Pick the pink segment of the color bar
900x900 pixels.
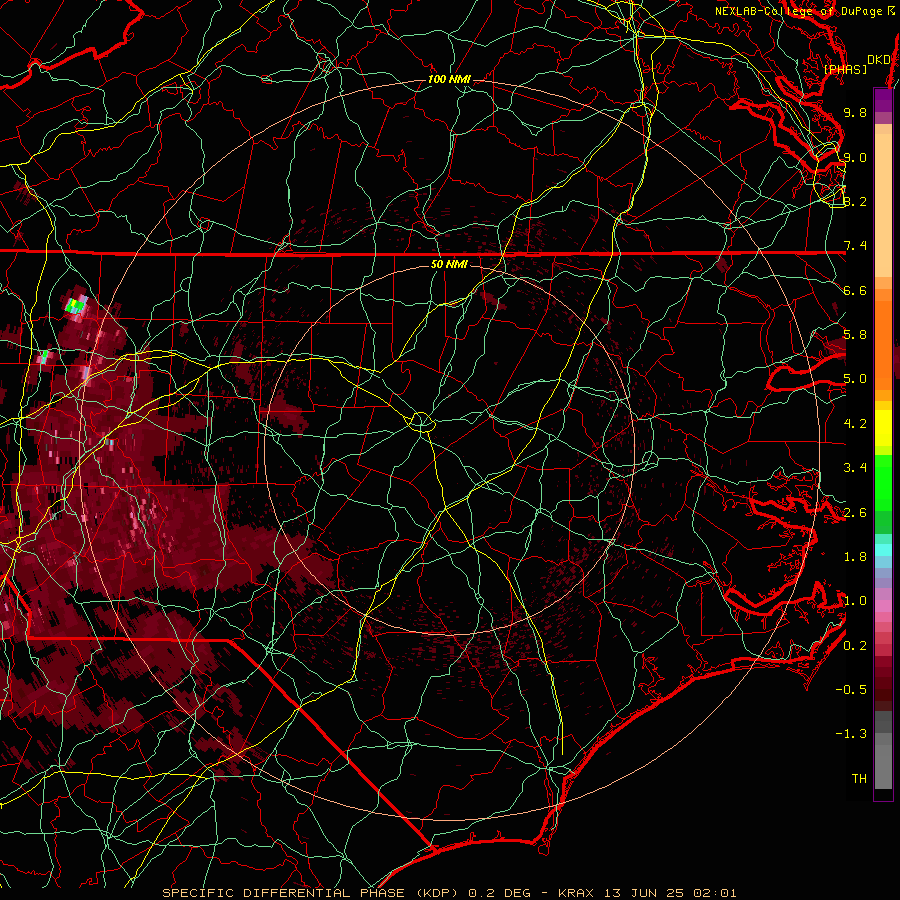coord(883,606)
